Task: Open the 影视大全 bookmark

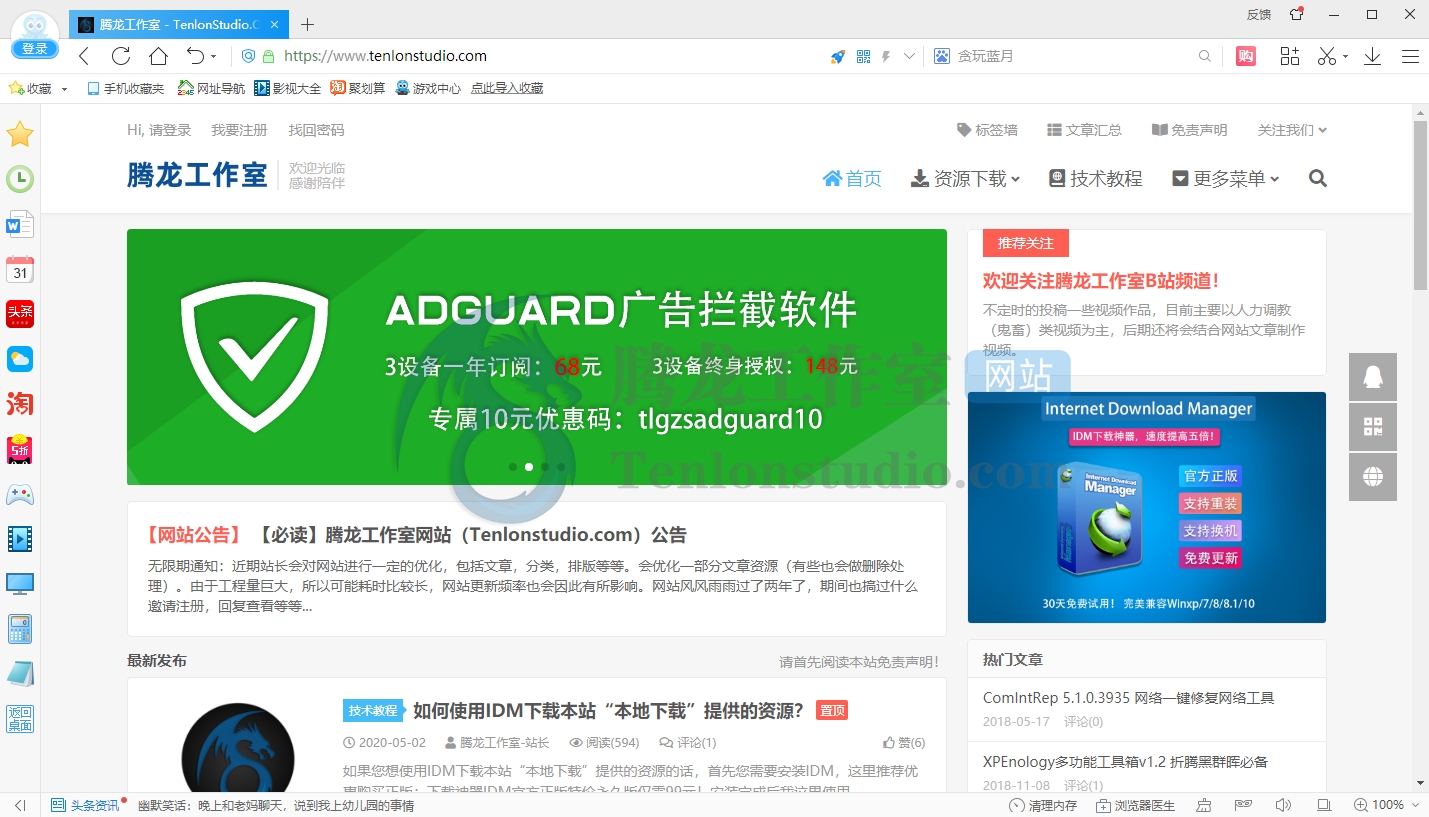Action: point(288,88)
